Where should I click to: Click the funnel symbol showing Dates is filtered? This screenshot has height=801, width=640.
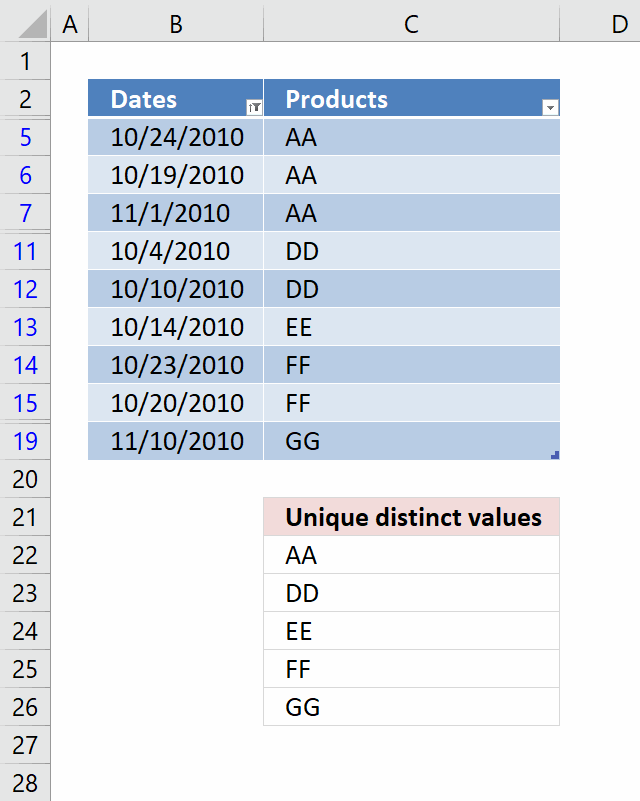[255, 104]
